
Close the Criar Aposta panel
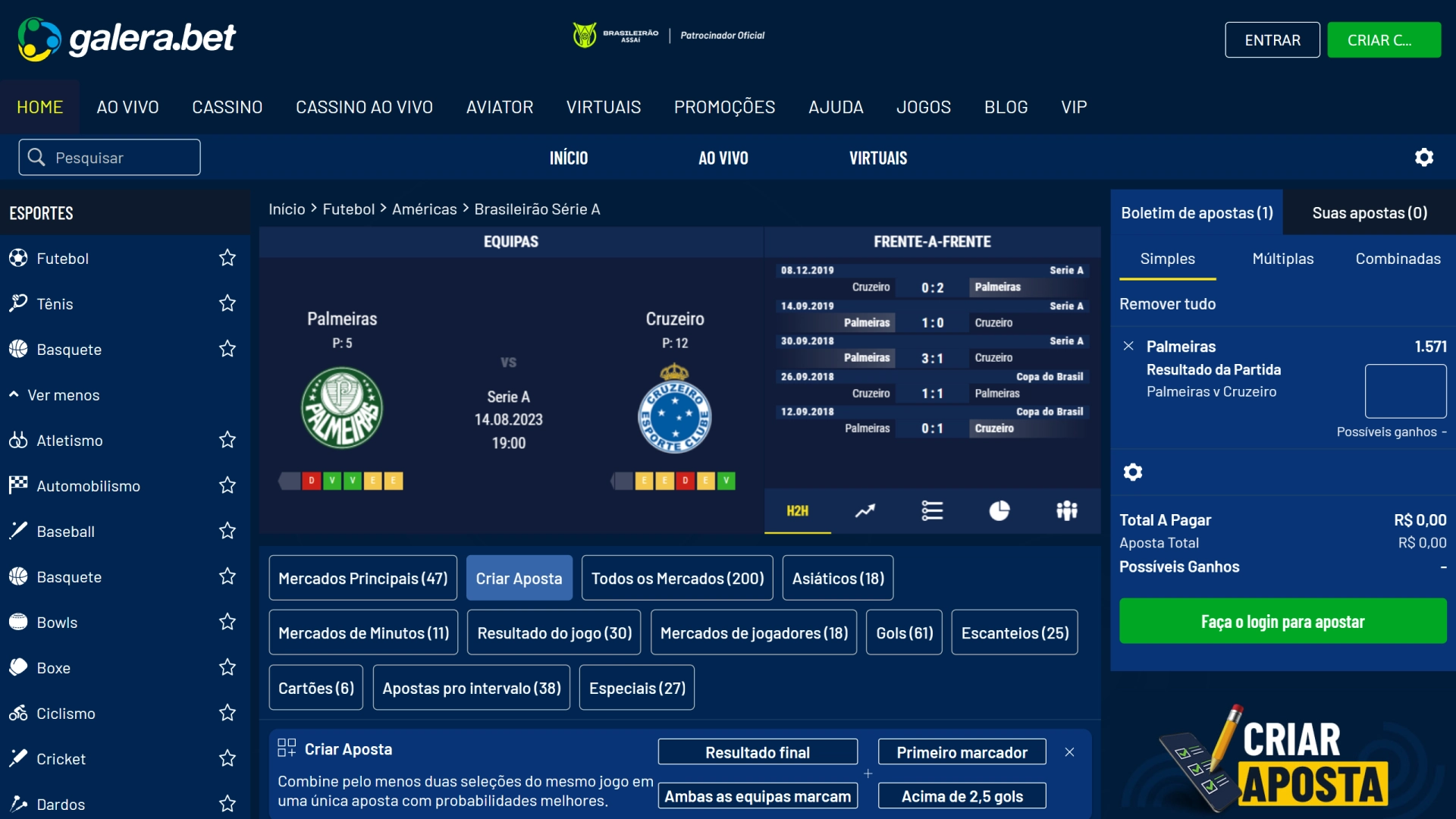point(1071,751)
